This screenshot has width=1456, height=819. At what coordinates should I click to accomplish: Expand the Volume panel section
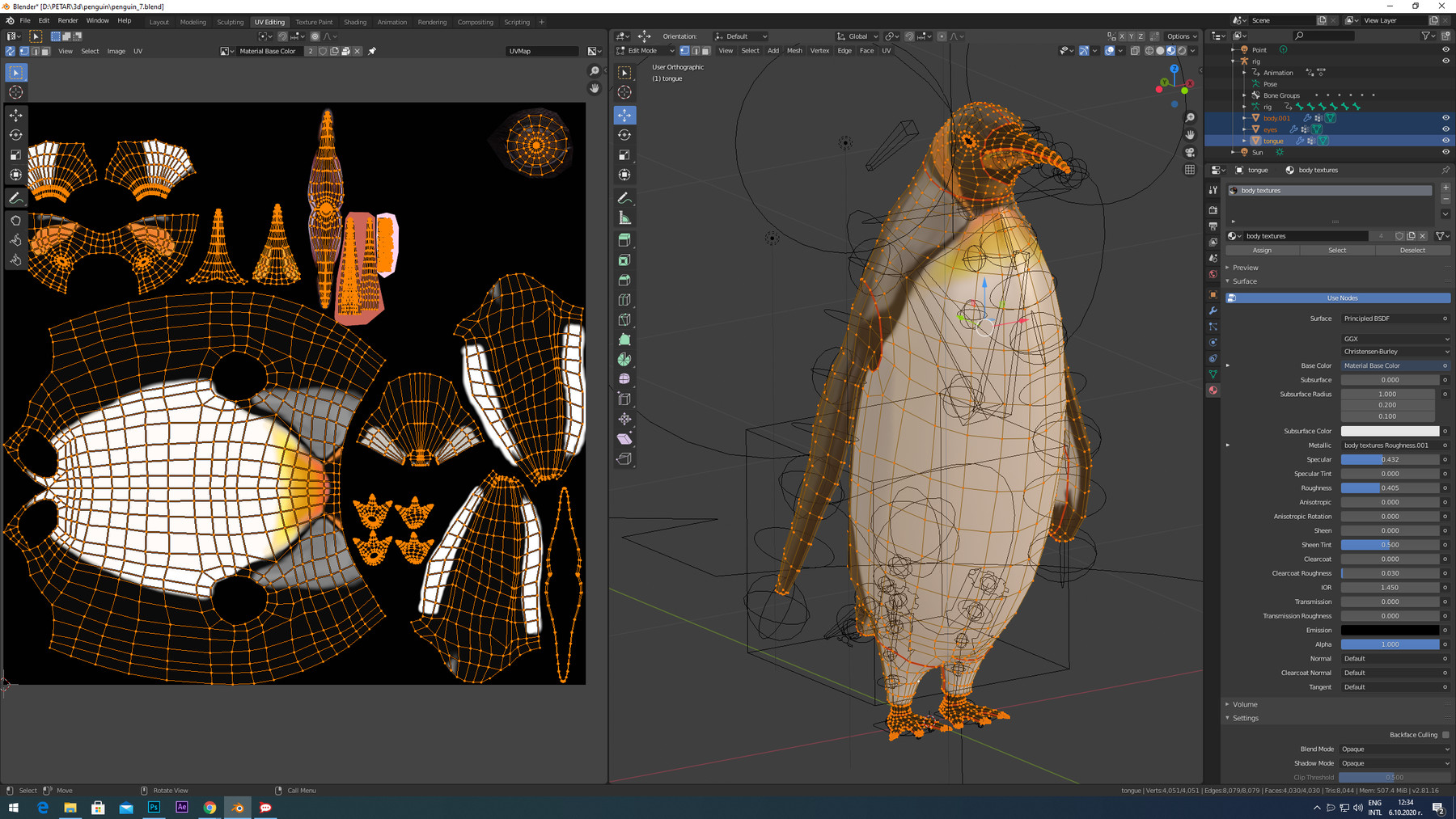click(x=1245, y=704)
